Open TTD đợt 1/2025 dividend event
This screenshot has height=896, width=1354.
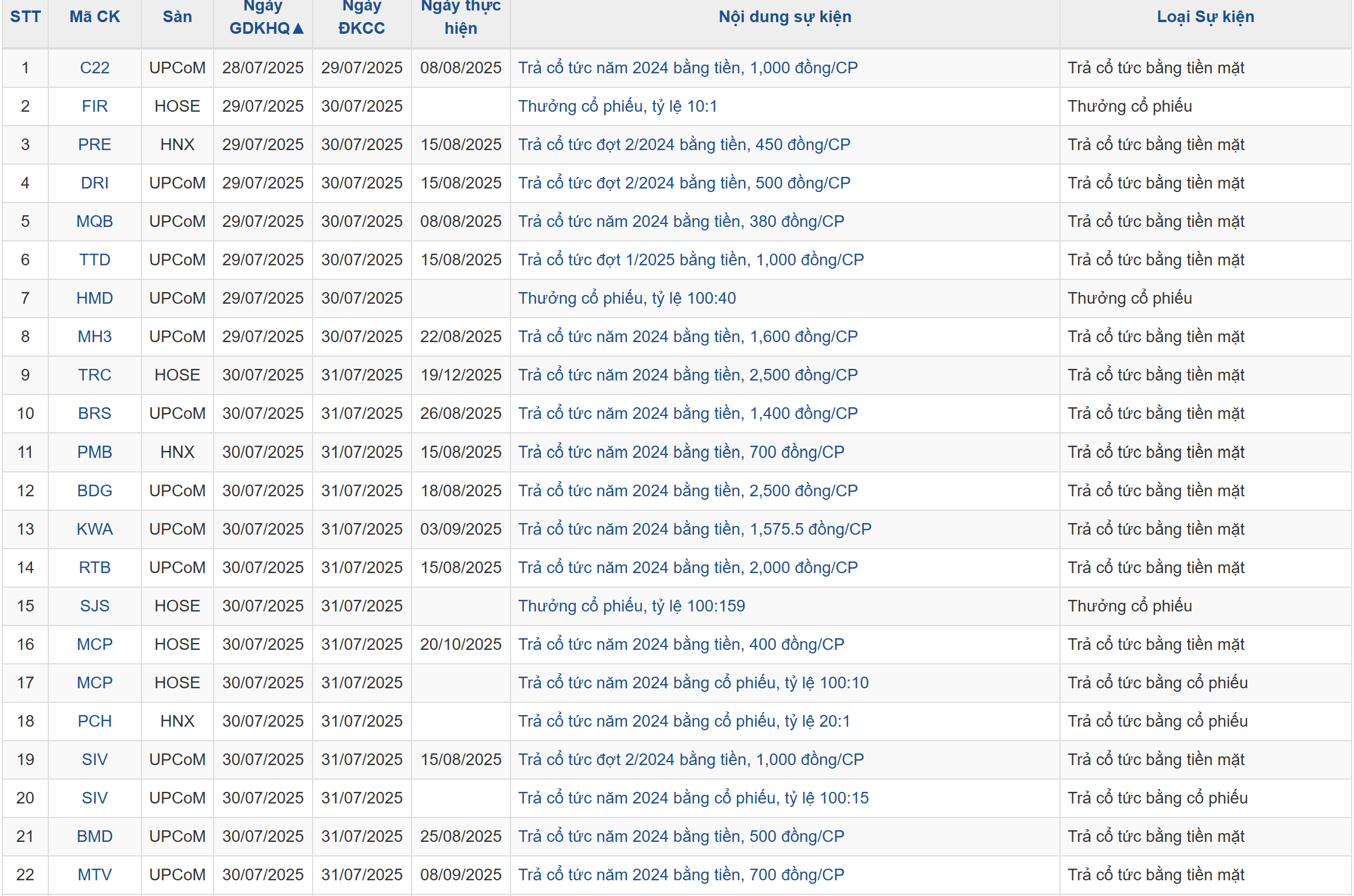click(x=691, y=260)
